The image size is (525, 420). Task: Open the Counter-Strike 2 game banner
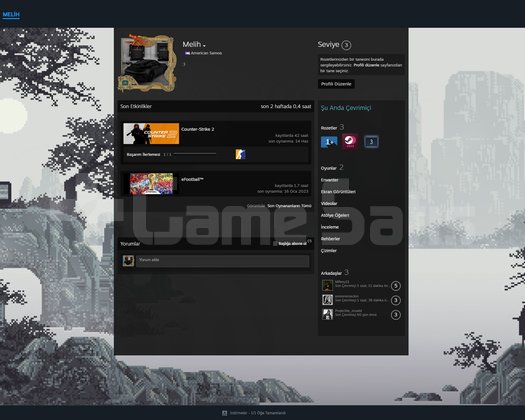click(x=151, y=134)
